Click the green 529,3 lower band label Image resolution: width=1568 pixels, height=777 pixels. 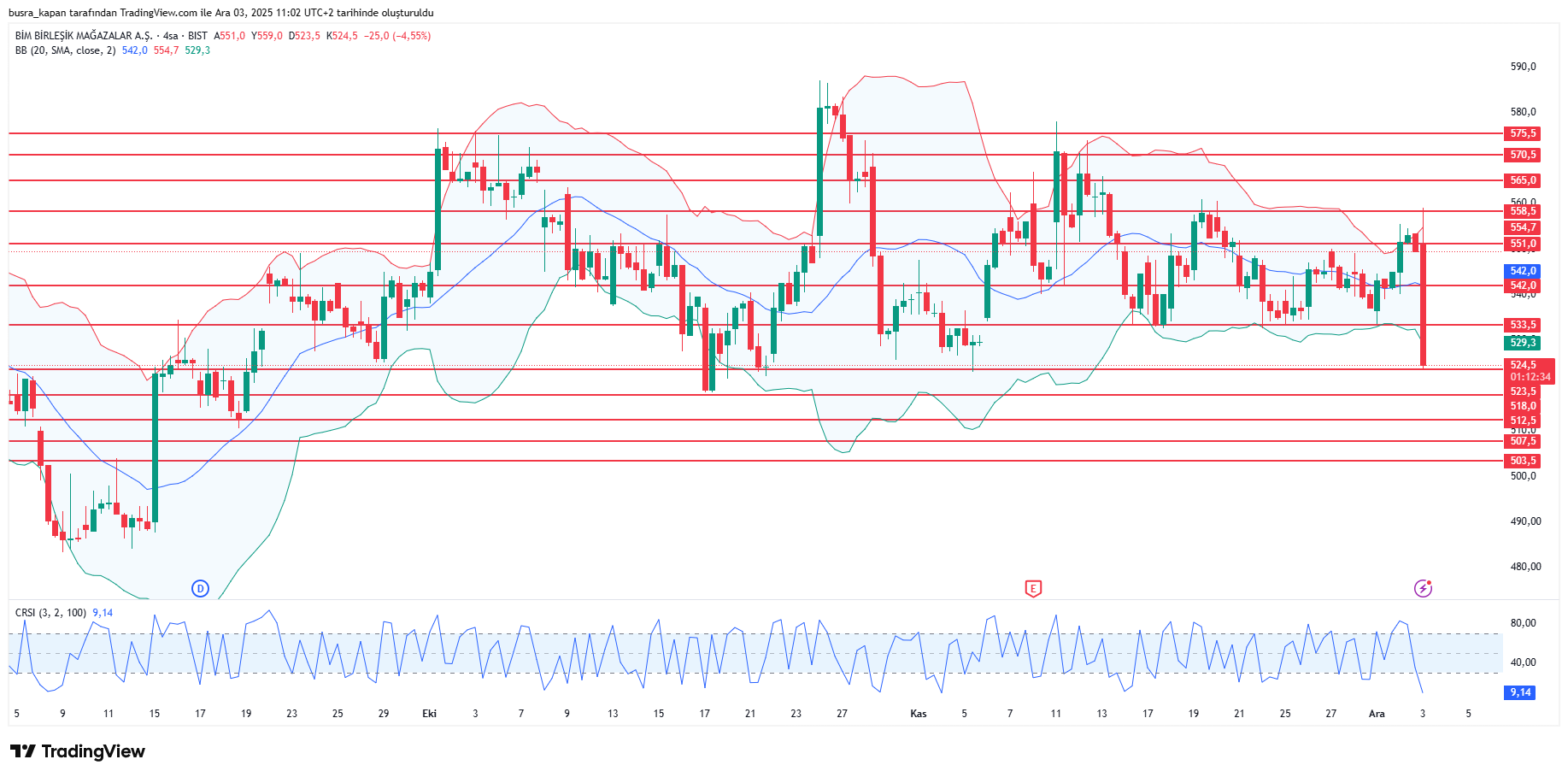point(1522,343)
